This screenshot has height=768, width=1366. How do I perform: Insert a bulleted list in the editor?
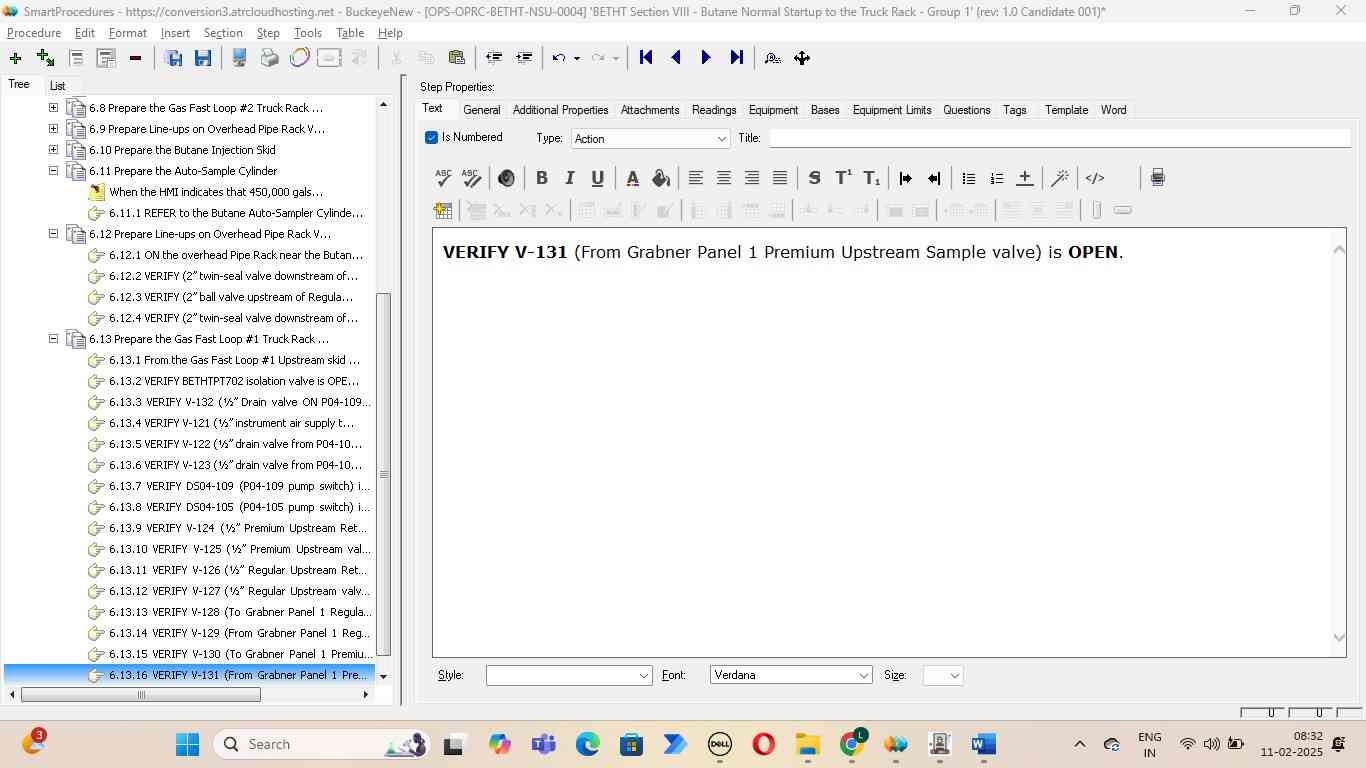tap(968, 178)
